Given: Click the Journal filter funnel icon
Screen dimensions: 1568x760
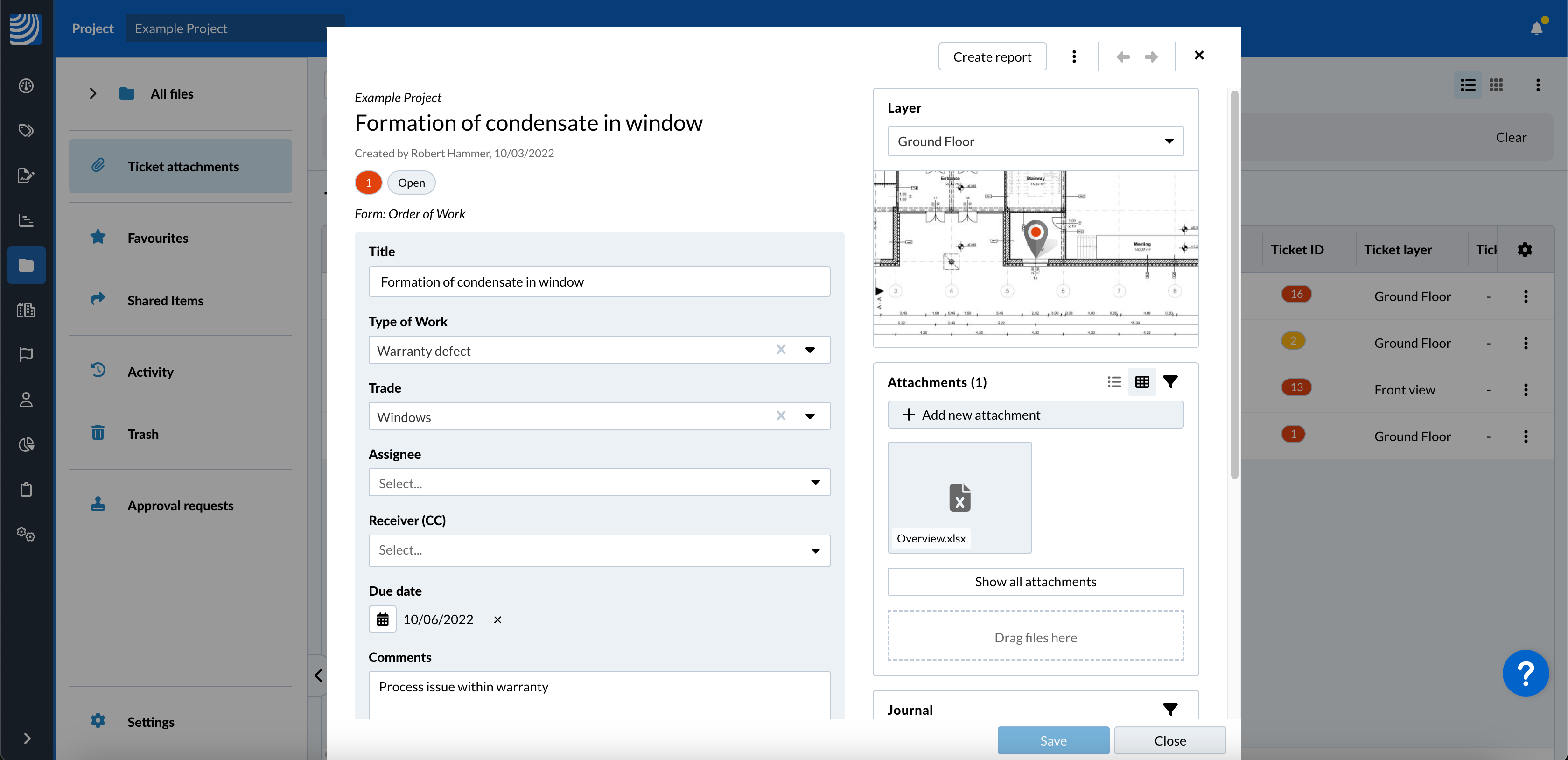Looking at the screenshot, I should click(x=1170, y=710).
